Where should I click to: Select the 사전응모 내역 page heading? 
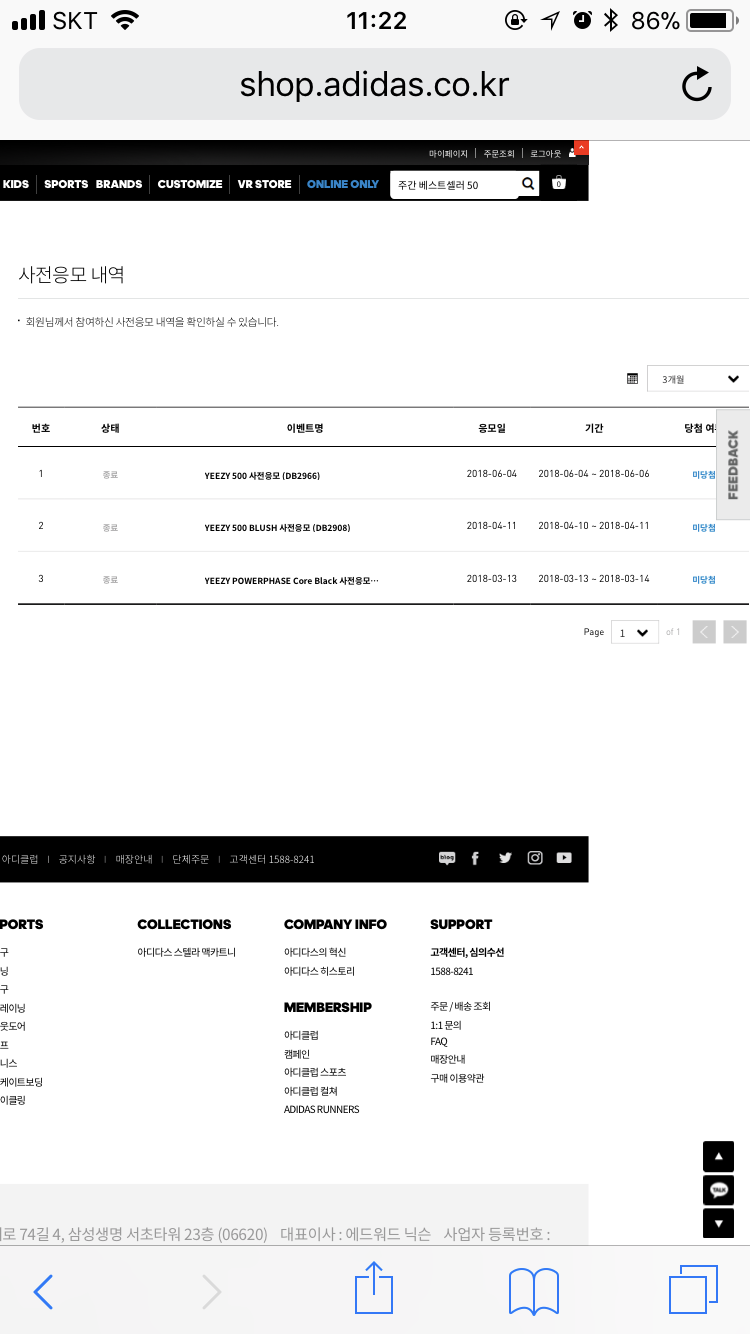tap(72, 275)
